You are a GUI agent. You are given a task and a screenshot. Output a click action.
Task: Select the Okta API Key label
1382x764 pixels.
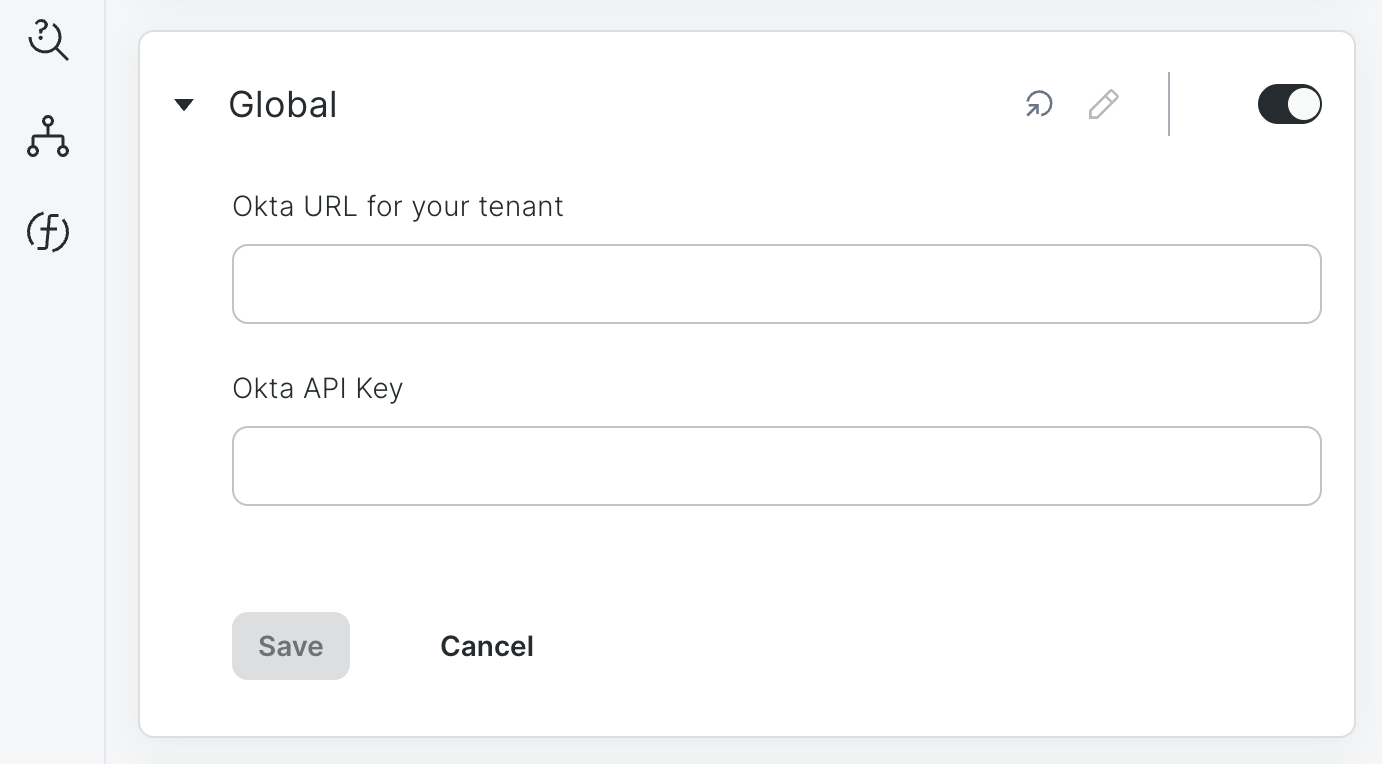[x=317, y=389]
